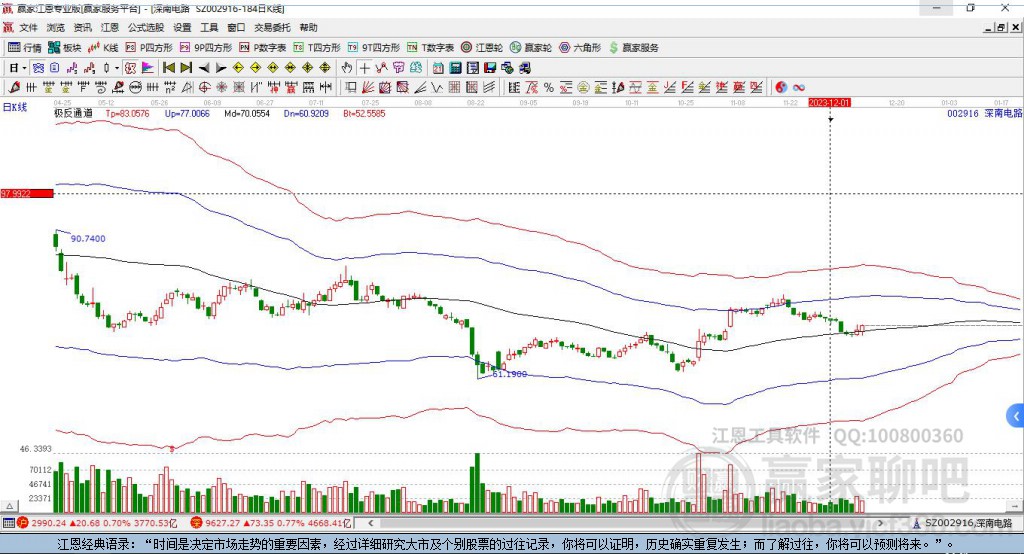Open the dropdown arrow beside candlestick type
The image size is (1024, 554).
tap(117, 68)
